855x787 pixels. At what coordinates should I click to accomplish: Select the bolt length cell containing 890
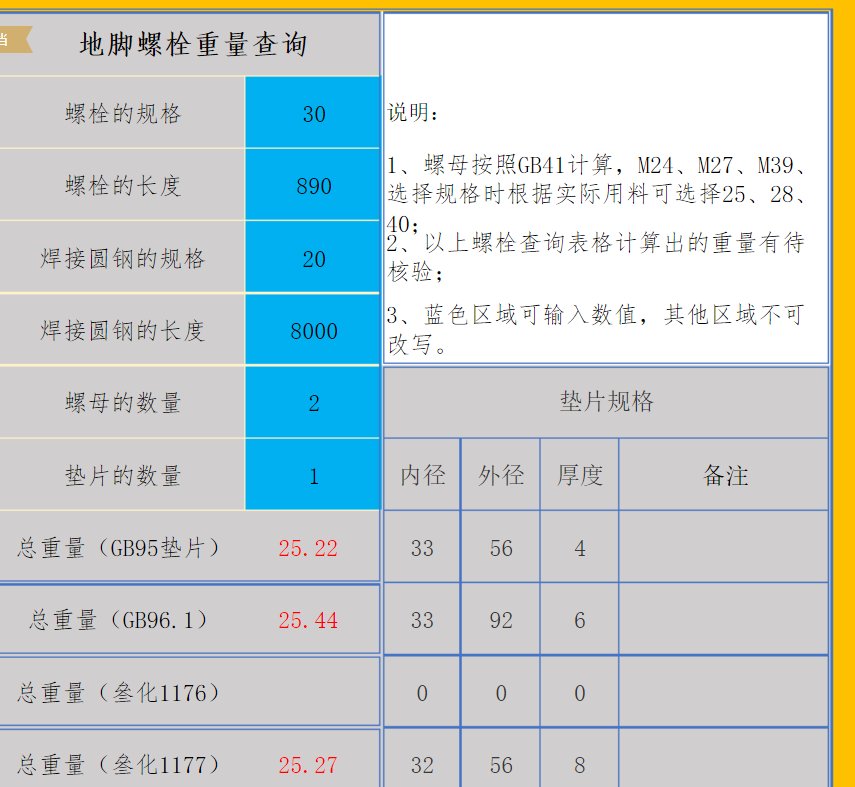312,186
